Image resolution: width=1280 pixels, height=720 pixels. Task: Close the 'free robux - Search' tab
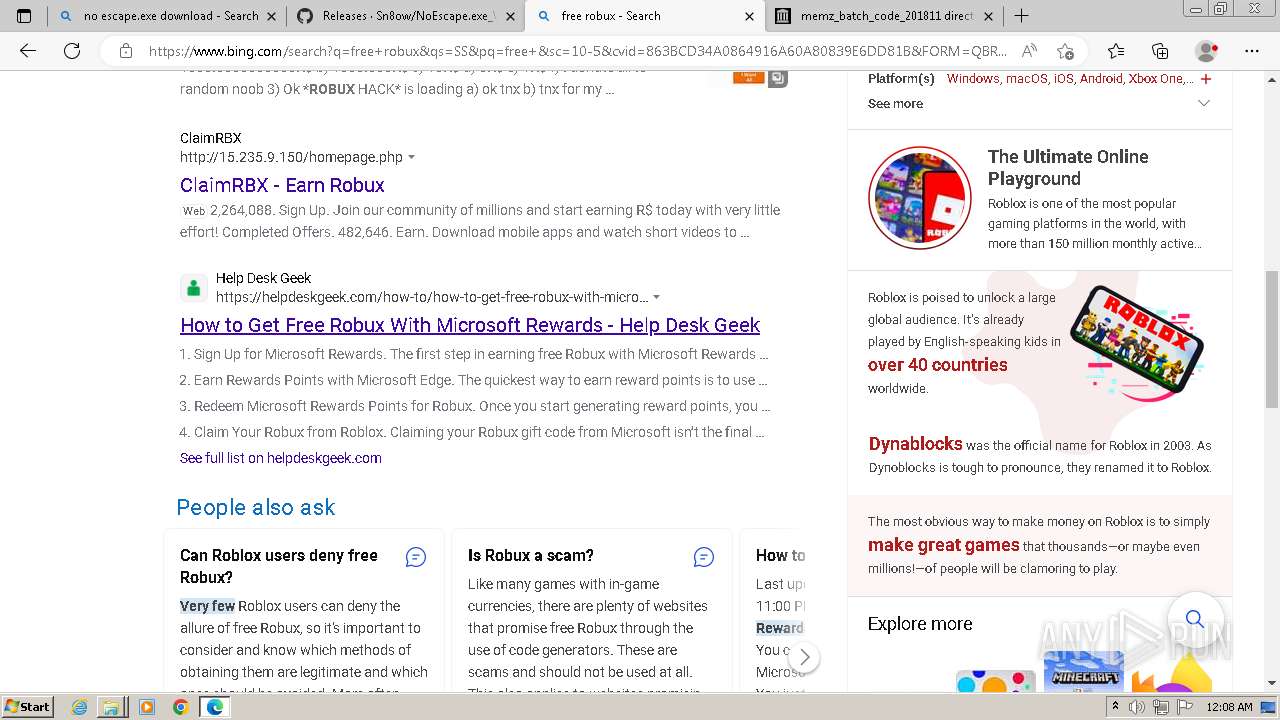[x=750, y=16]
